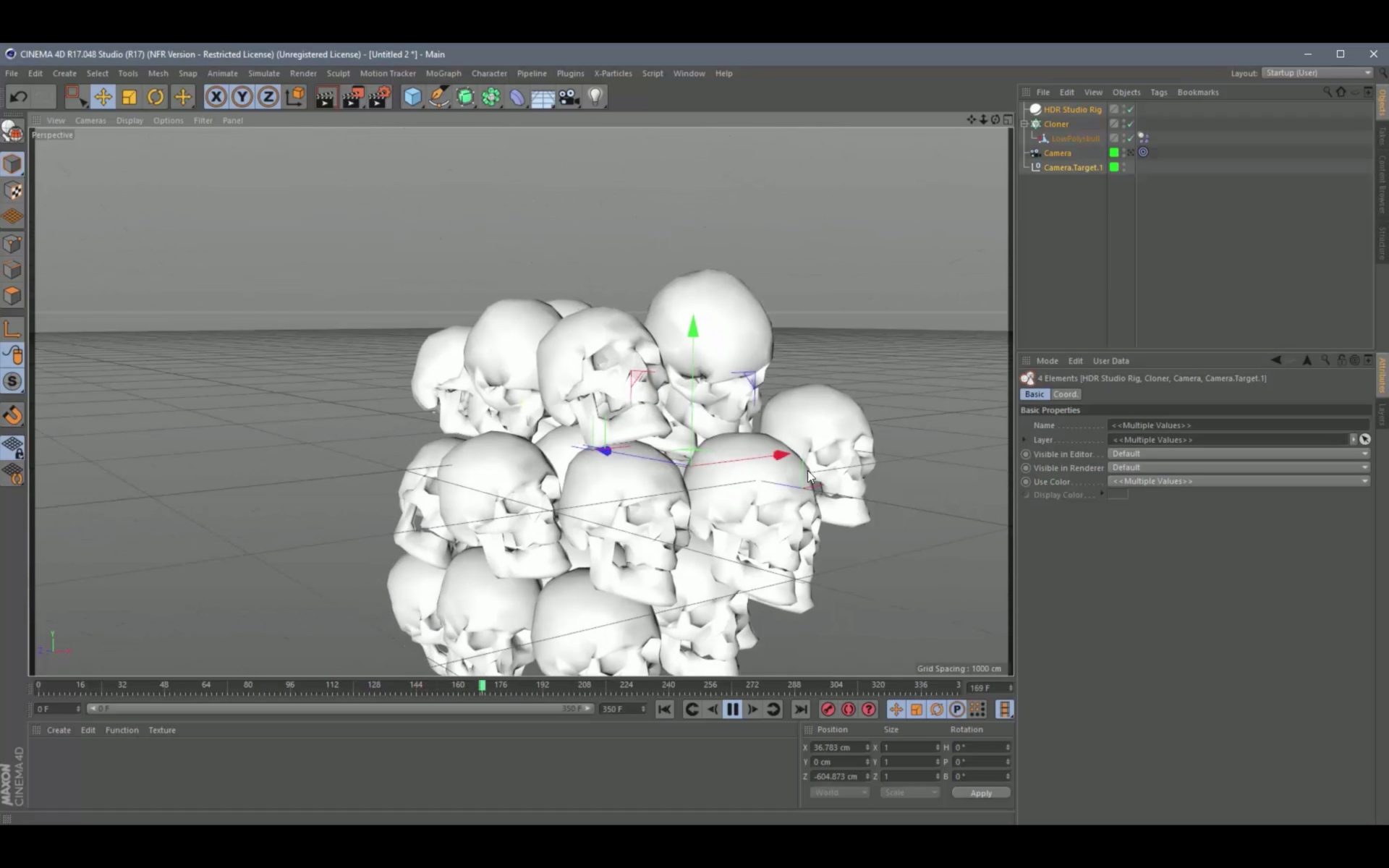Switch to Coord. tab in attributes
The image size is (1389, 868).
pyautogui.click(x=1065, y=394)
